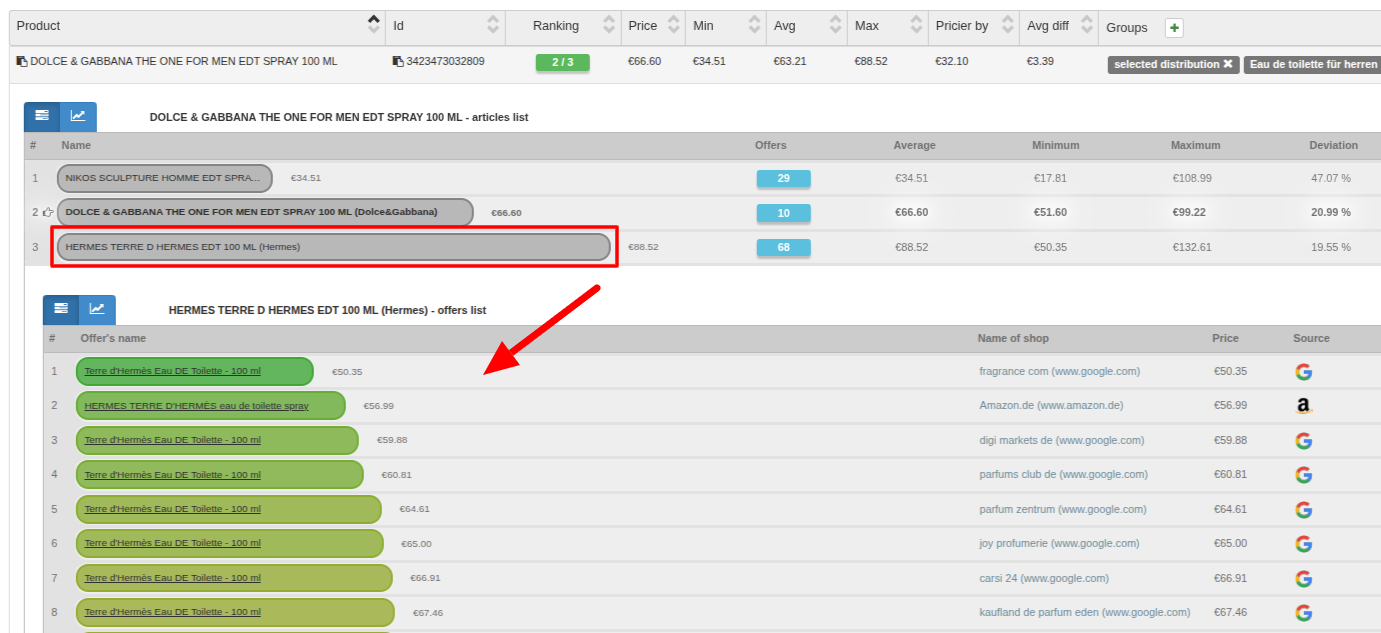Switch articles list to chart view
This screenshot has height=633, width=1381.
click(78, 116)
